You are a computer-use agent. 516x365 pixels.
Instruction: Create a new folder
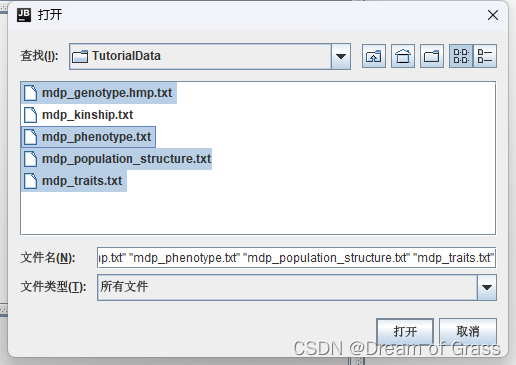click(x=432, y=56)
